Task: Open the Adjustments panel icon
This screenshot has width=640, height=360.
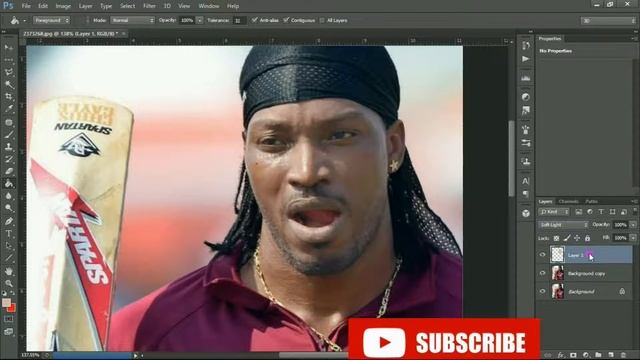Action: [526, 97]
